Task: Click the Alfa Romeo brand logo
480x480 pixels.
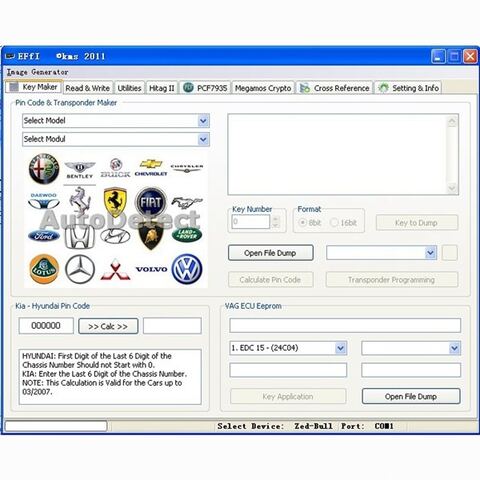Action: (44, 169)
